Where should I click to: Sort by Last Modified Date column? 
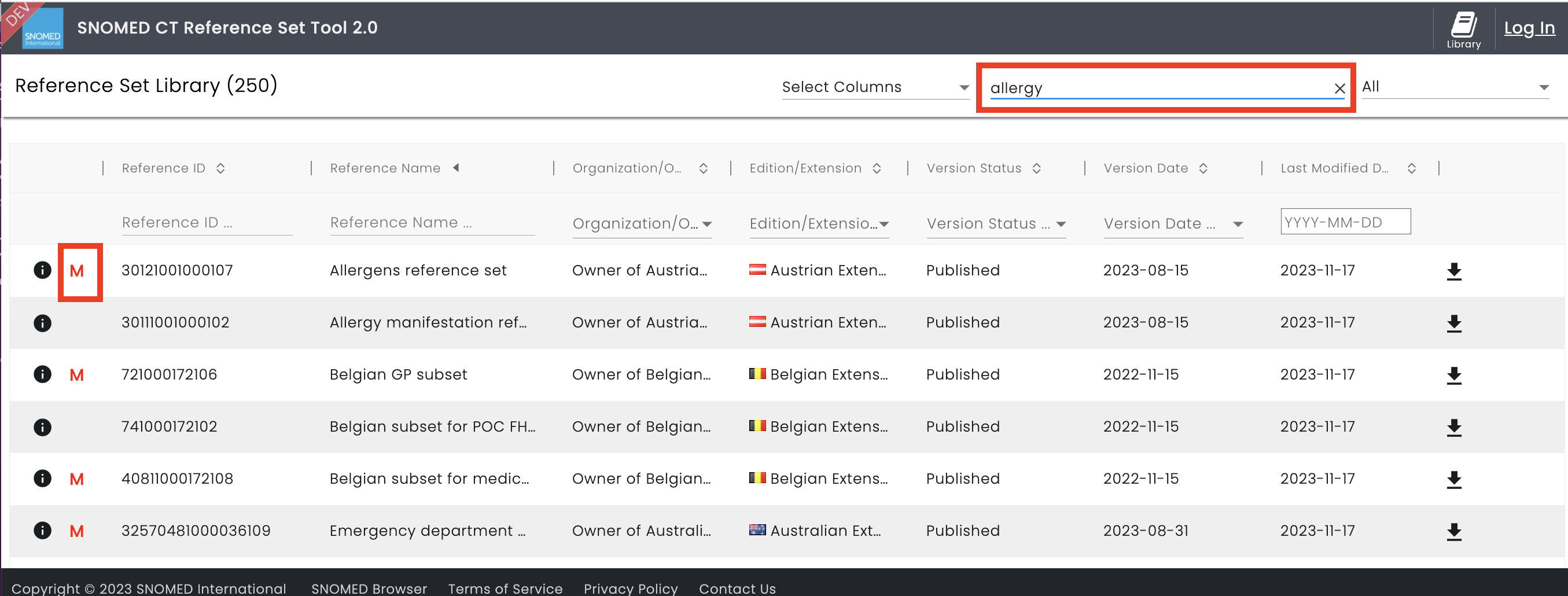[1412, 168]
